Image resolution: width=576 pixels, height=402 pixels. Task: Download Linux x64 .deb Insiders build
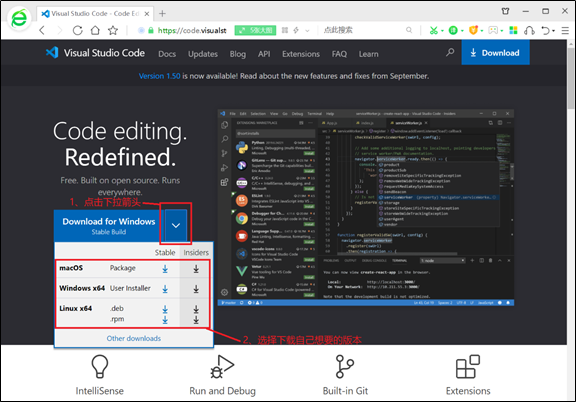point(196,309)
